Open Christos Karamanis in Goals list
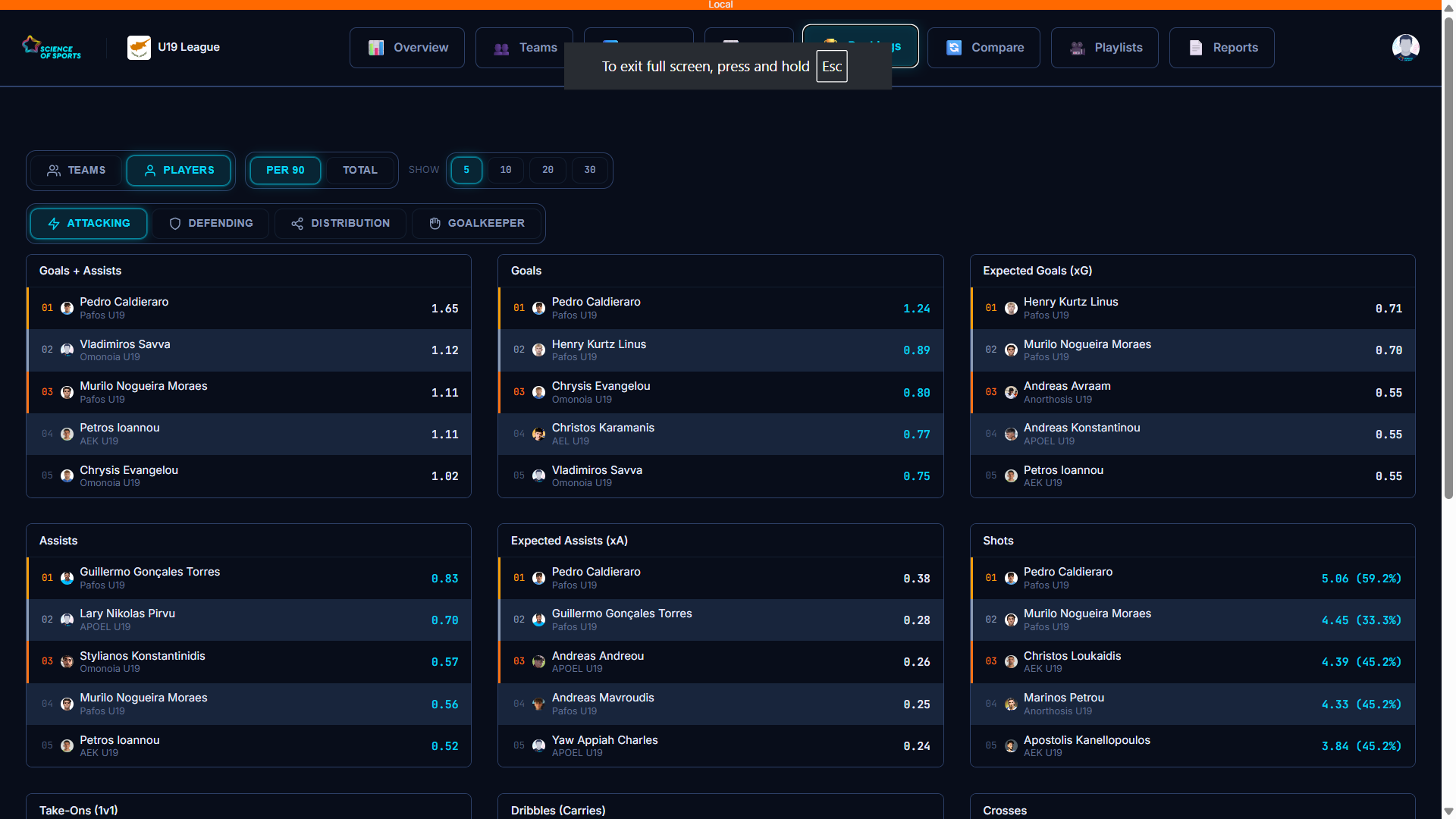This screenshot has width=1456, height=819. click(x=720, y=434)
